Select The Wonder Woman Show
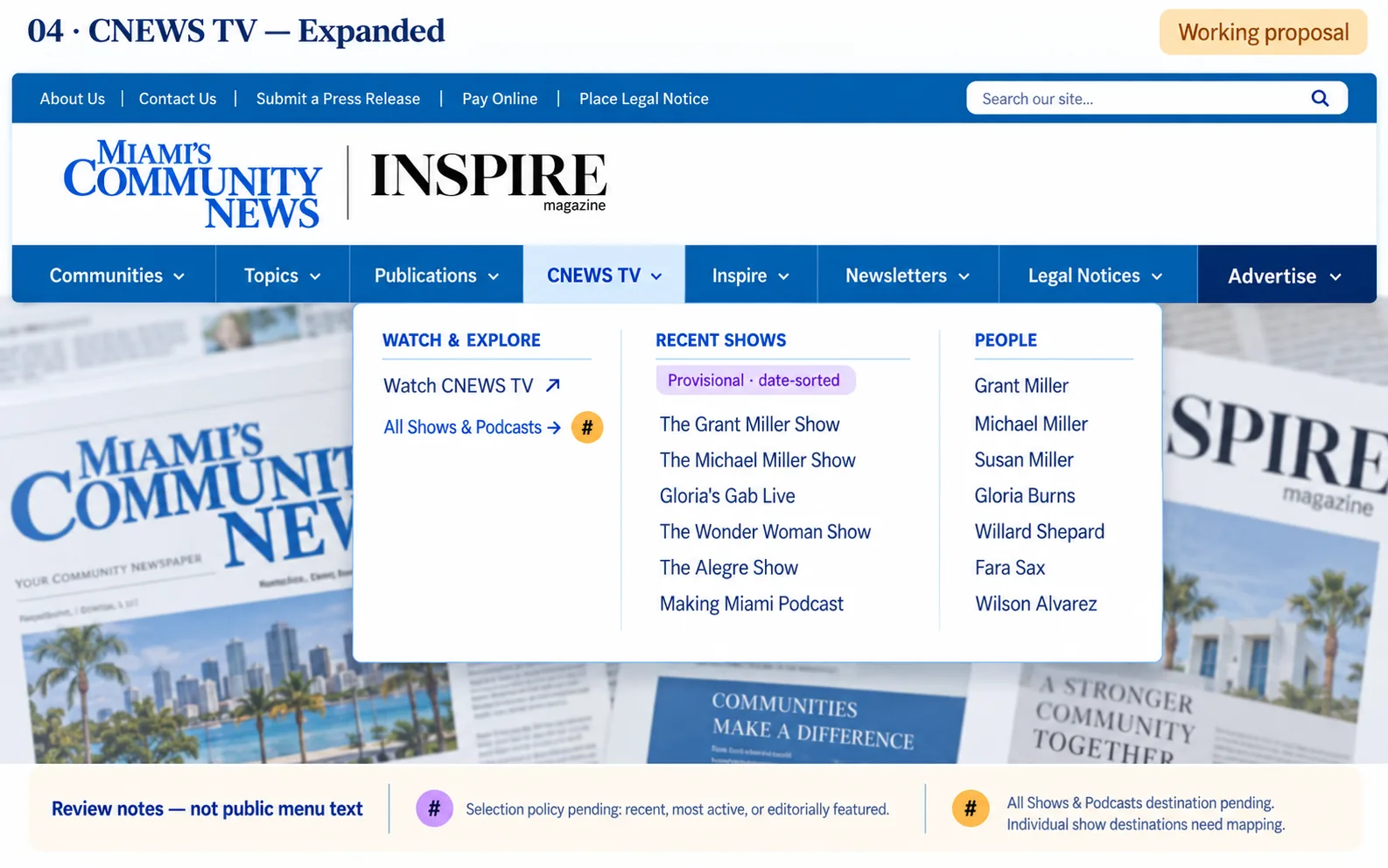This screenshot has width=1388, height=868. coord(765,532)
